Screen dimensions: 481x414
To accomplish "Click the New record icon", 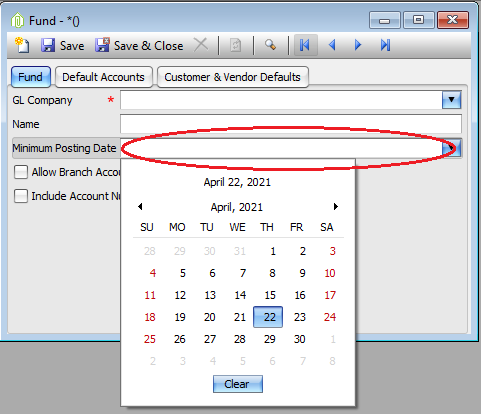I will 22,45.
